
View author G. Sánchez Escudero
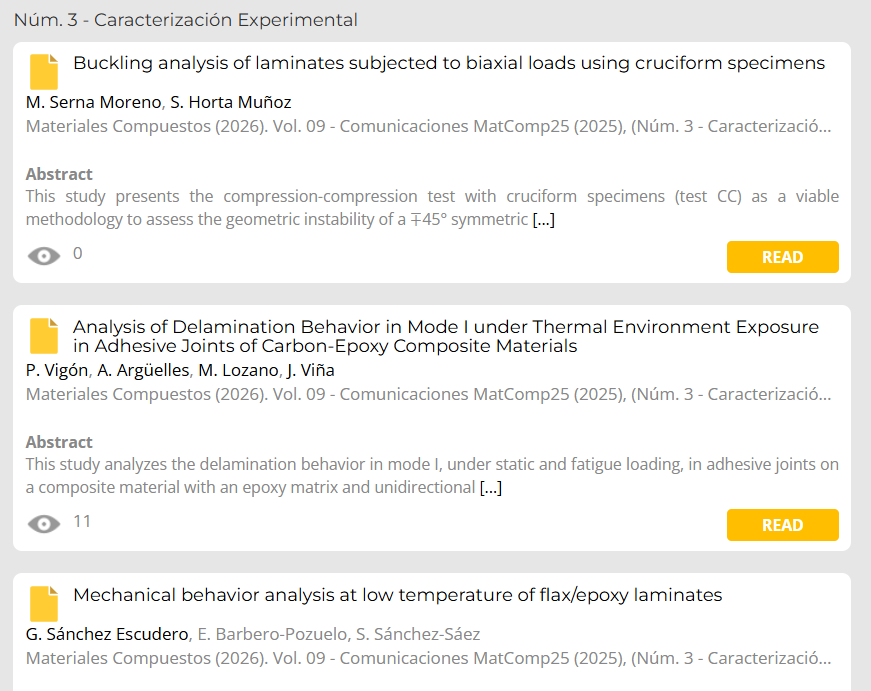coord(106,634)
